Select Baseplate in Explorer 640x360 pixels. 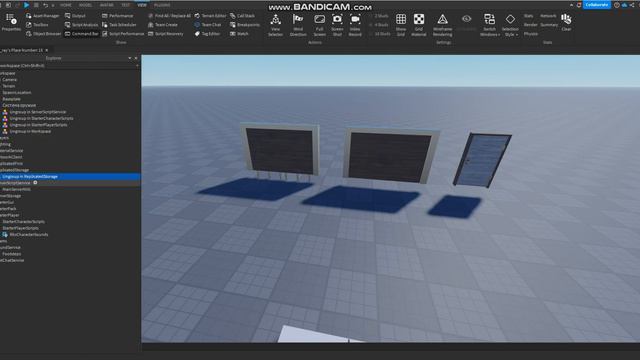pyautogui.click(x=11, y=99)
